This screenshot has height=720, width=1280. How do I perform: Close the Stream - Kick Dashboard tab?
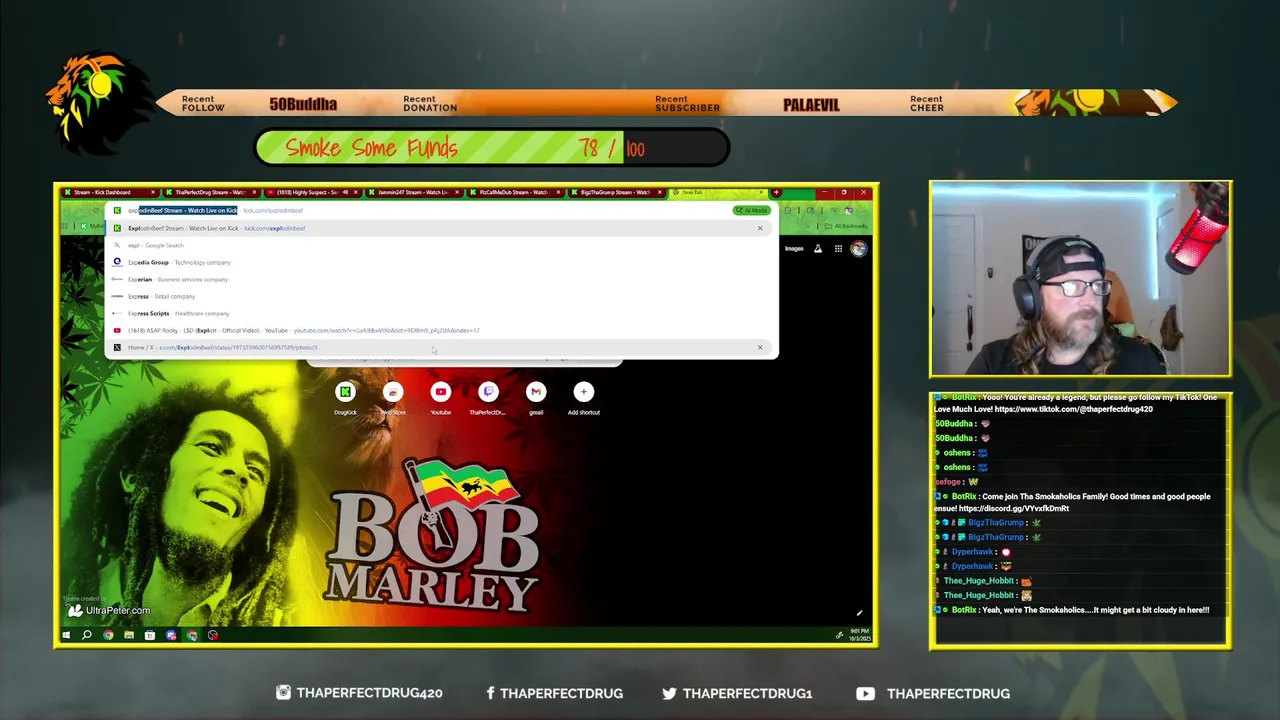tap(153, 192)
